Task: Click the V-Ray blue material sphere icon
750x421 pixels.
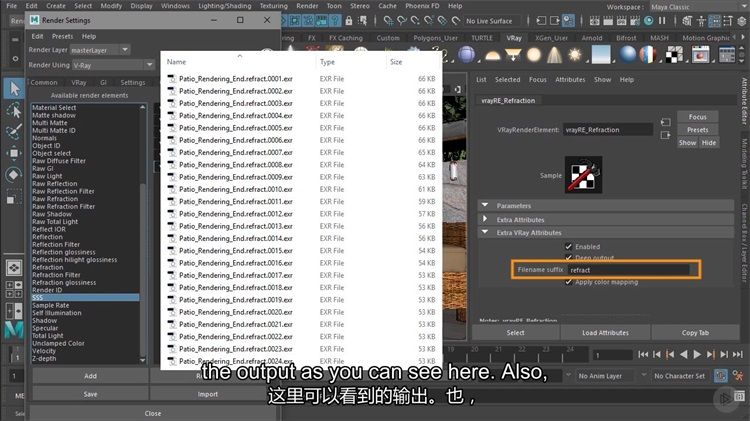Action: [x=627, y=55]
